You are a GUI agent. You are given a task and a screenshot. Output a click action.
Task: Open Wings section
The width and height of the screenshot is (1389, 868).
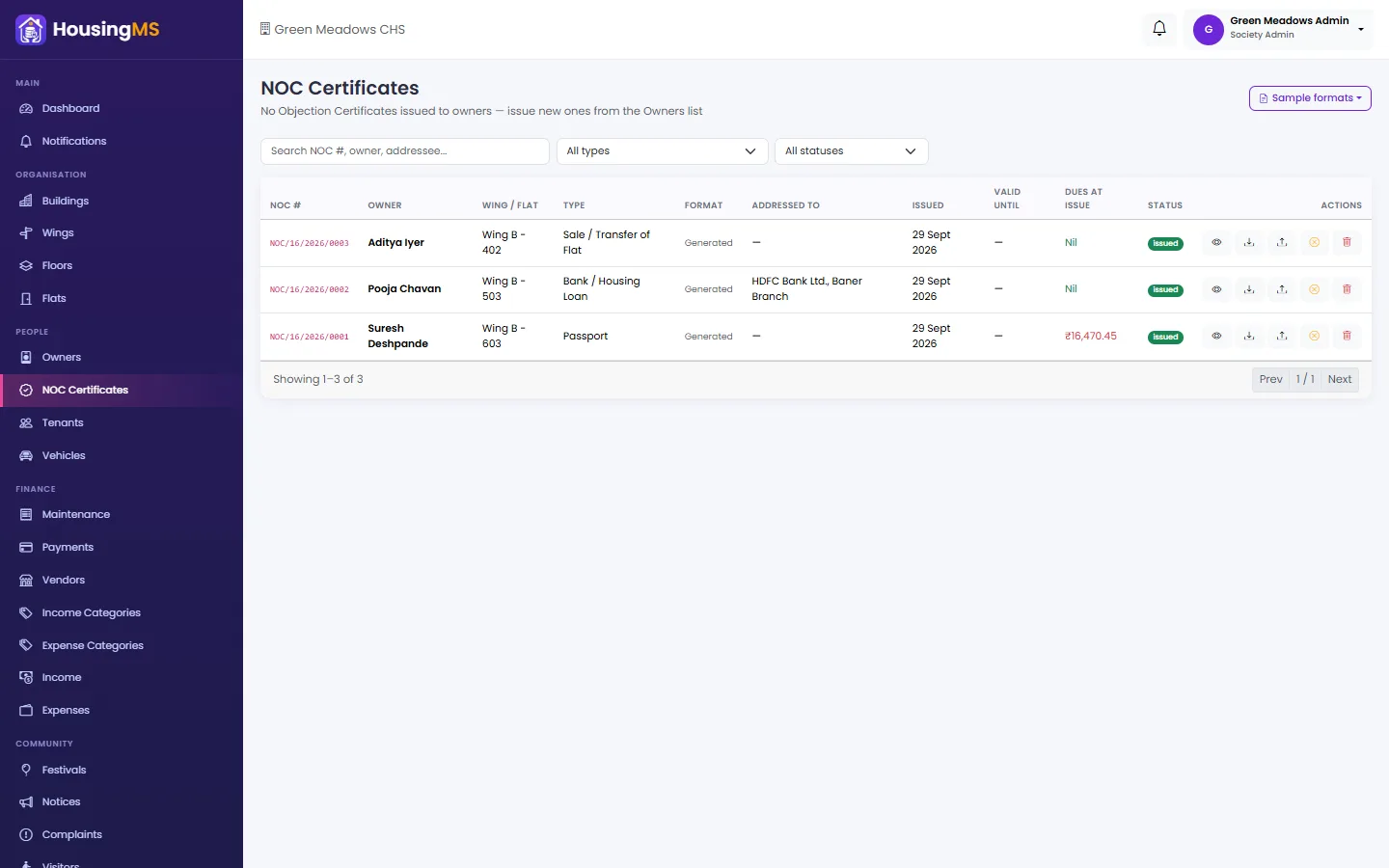pyautogui.click(x=122, y=232)
